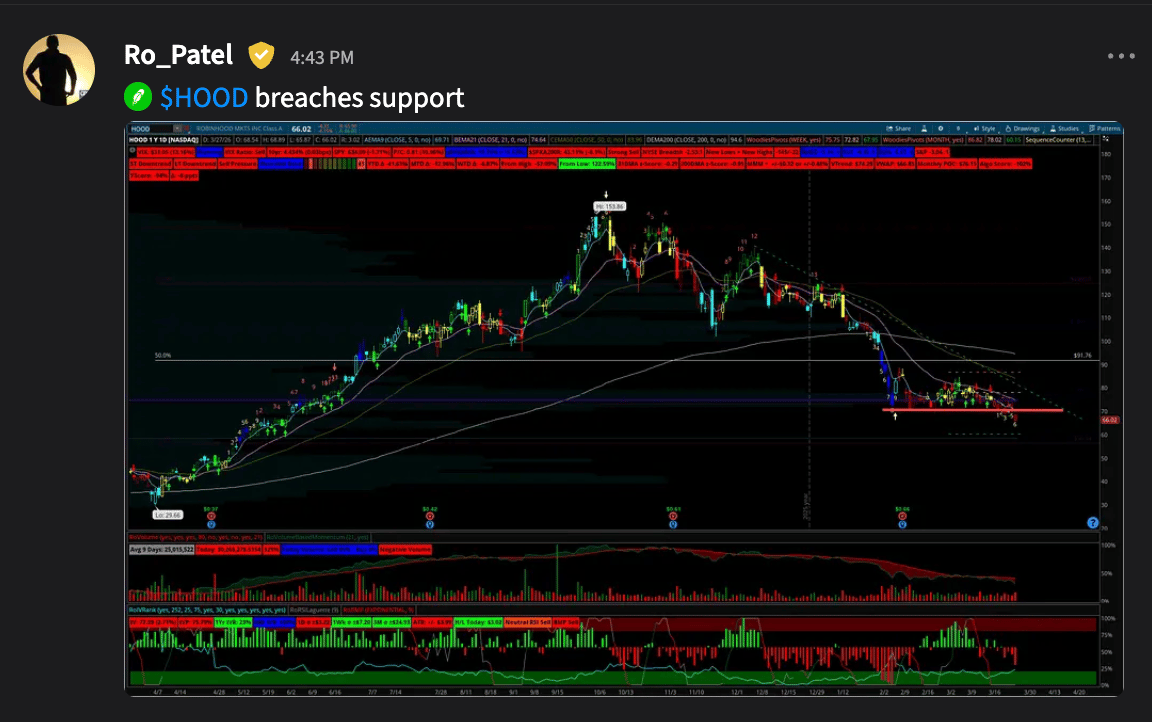Click the 50.0% retracement level label
Viewport: 1152px width, 722px height.
click(162, 355)
